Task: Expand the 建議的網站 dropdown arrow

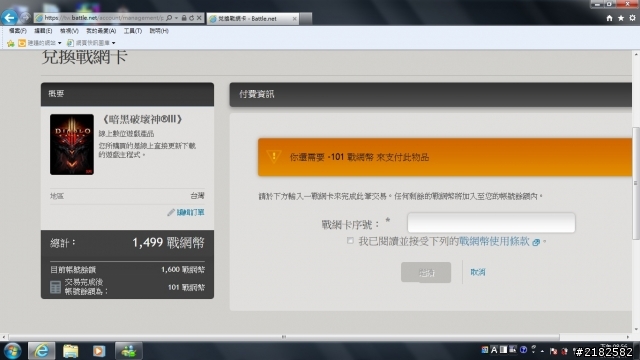Action: point(60,43)
